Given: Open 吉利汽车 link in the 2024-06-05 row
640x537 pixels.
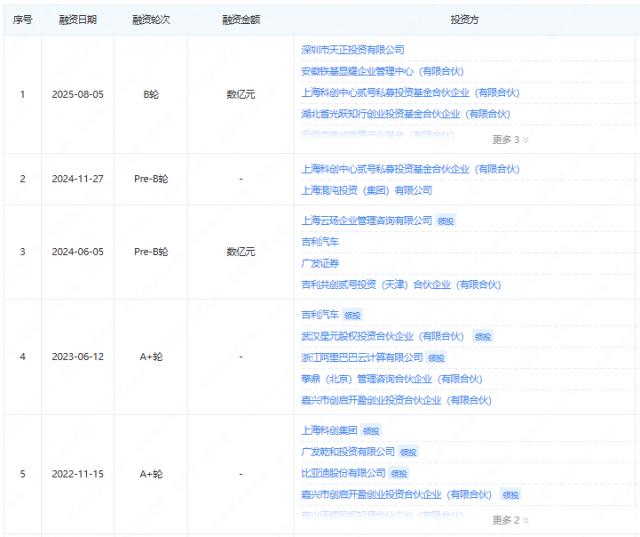Looking at the screenshot, I should 320,242.
